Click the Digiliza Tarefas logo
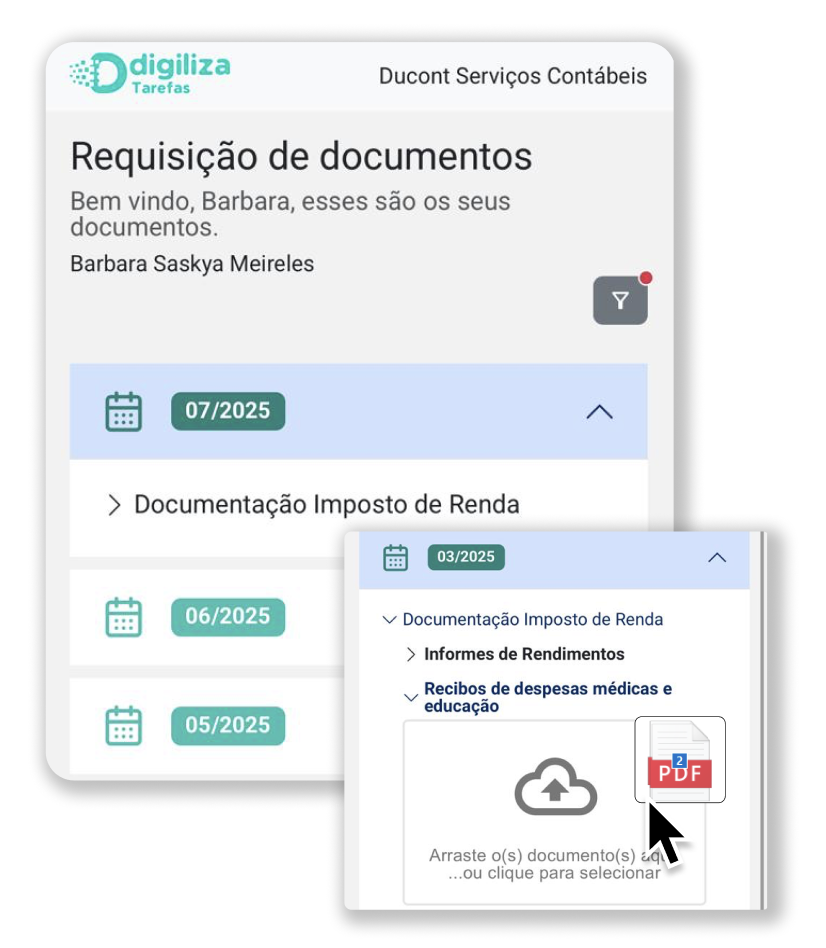 point(150,73)
